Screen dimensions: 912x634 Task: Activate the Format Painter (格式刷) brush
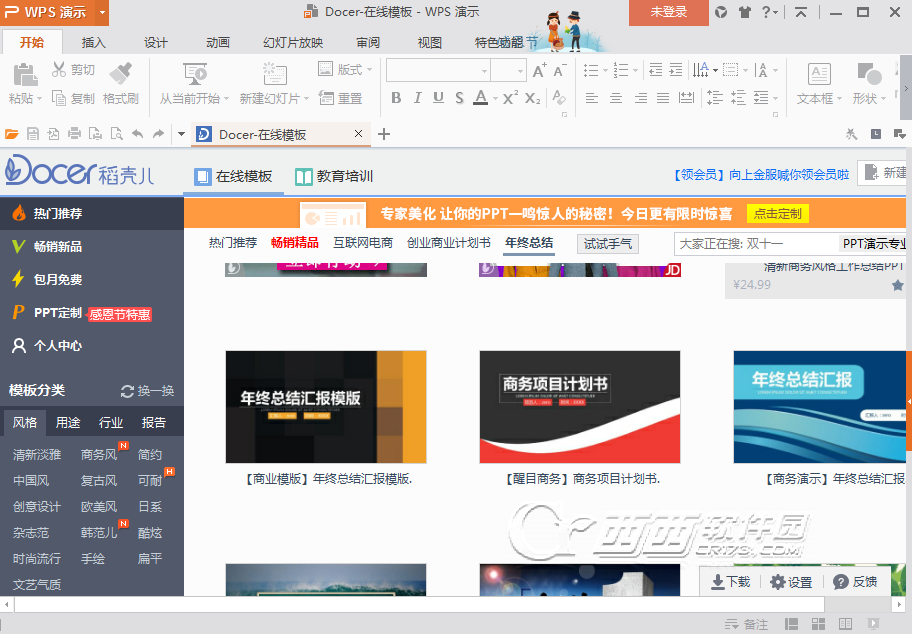coord(121,74)
